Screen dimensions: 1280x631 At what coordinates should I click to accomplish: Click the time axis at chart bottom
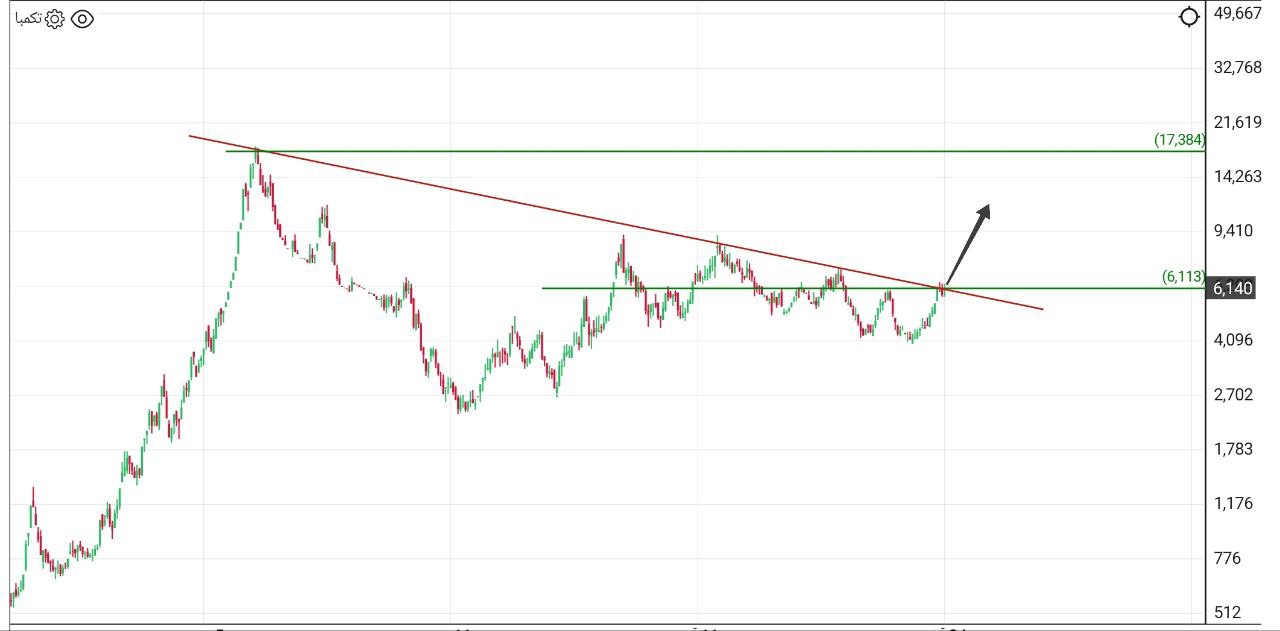(600, 626)
